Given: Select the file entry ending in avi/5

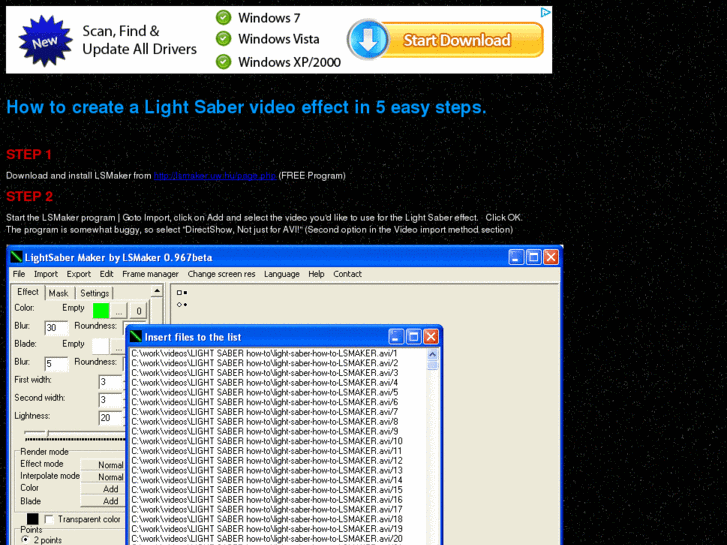Looking at the screenshot, I should coord(264,392).
